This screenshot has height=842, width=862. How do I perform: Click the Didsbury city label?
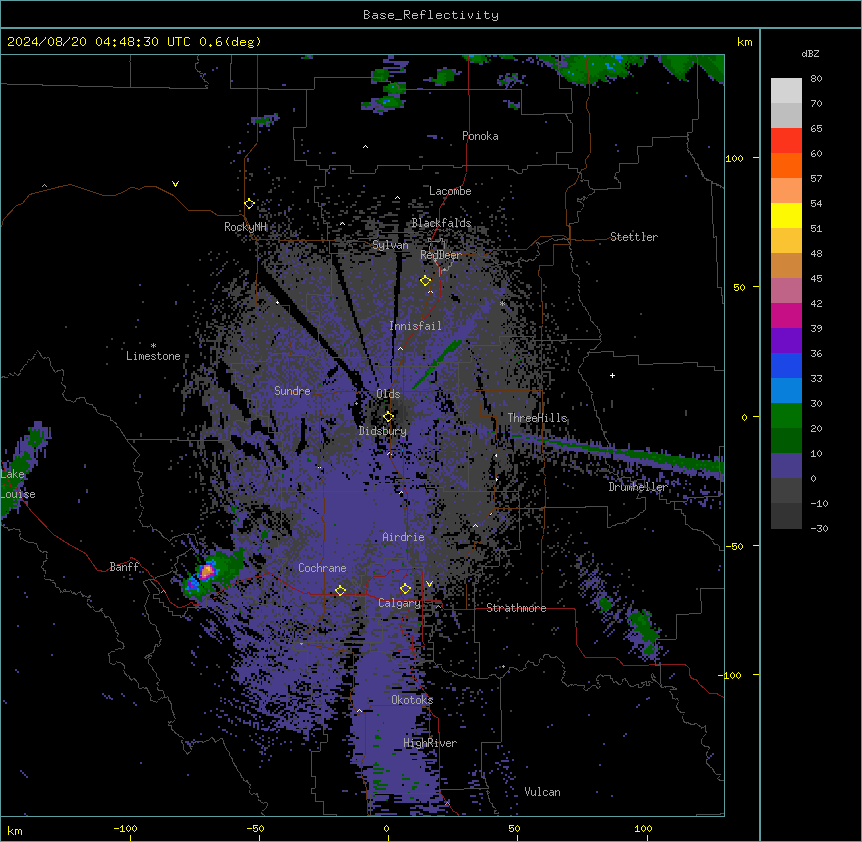383,431
